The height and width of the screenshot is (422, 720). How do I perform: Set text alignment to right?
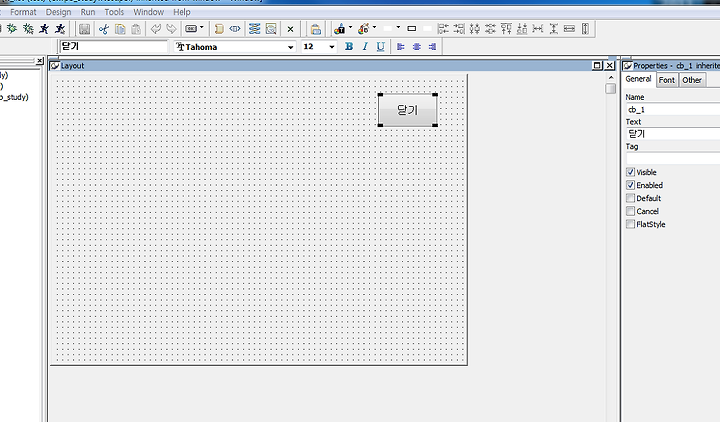coord(432,46)
